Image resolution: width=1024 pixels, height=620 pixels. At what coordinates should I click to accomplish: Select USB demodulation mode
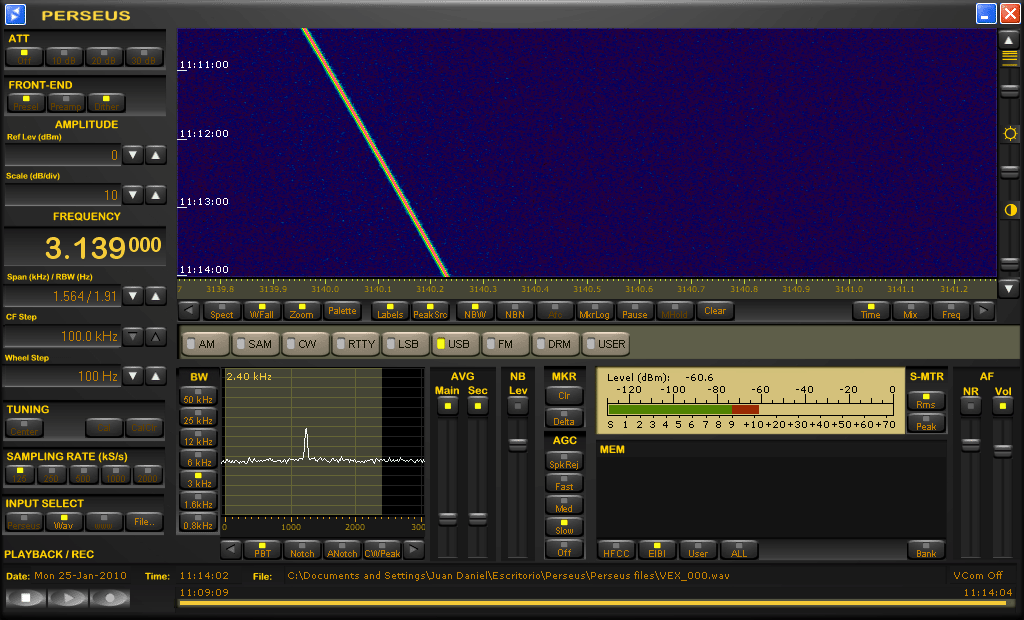[455, 344]
